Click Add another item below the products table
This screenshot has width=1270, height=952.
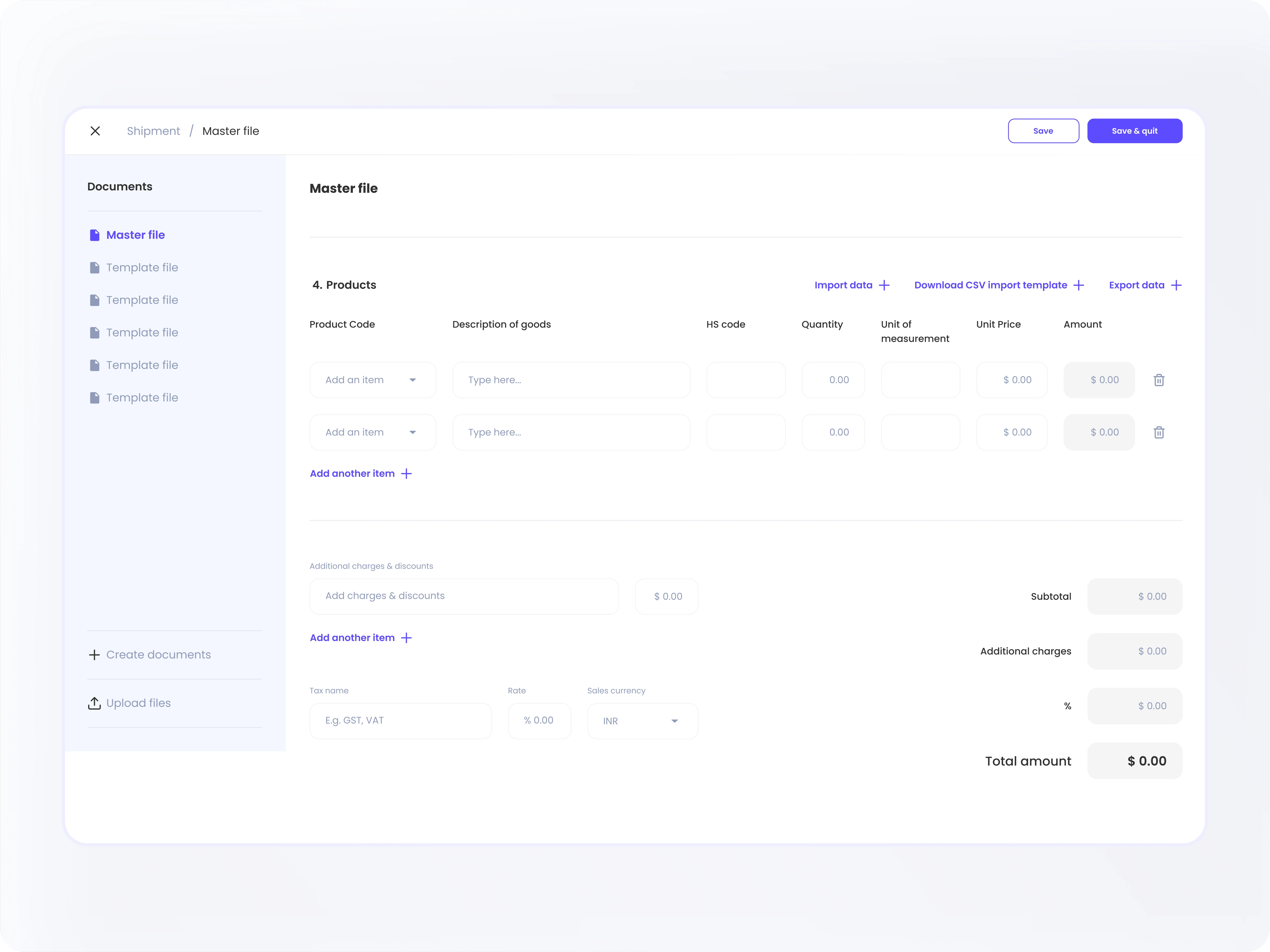click(x=352, y=473)
